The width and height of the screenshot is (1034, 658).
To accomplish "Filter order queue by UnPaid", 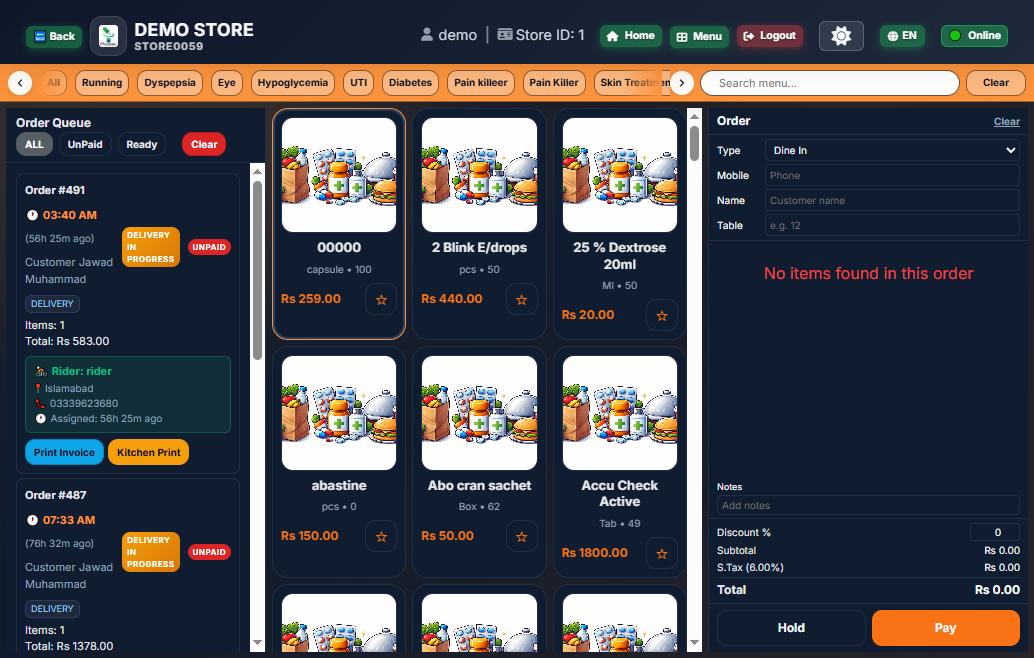I will pos(85,144).
